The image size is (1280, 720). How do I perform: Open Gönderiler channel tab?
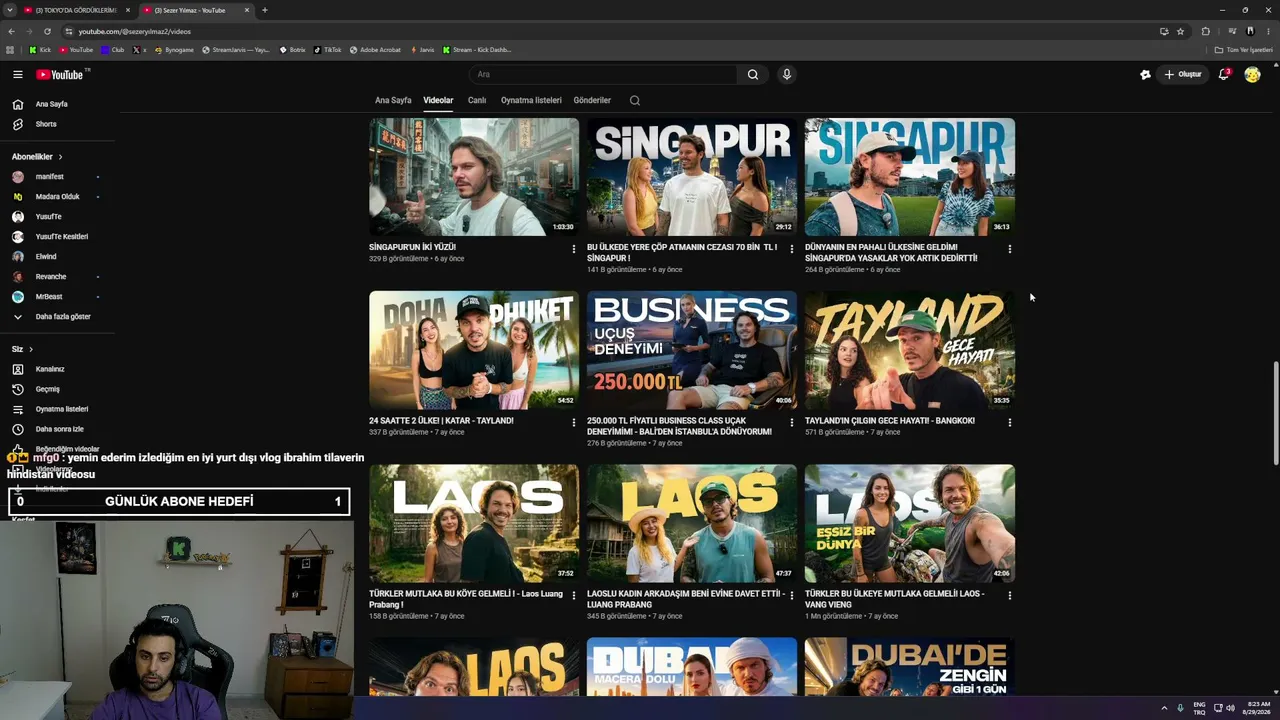592,100
